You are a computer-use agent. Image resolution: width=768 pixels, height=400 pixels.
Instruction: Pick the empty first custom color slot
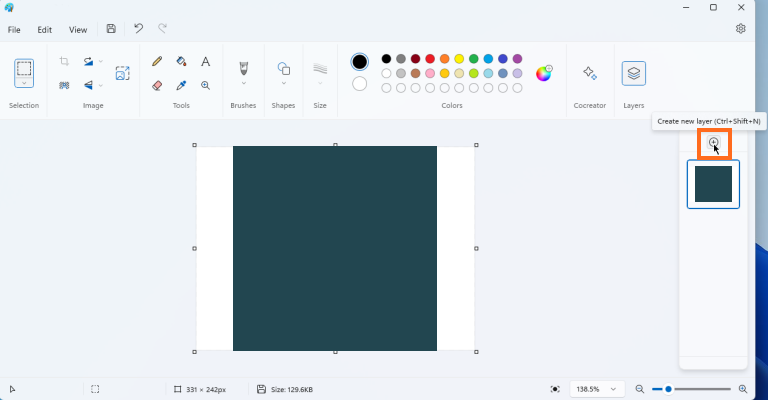[386, 88]
